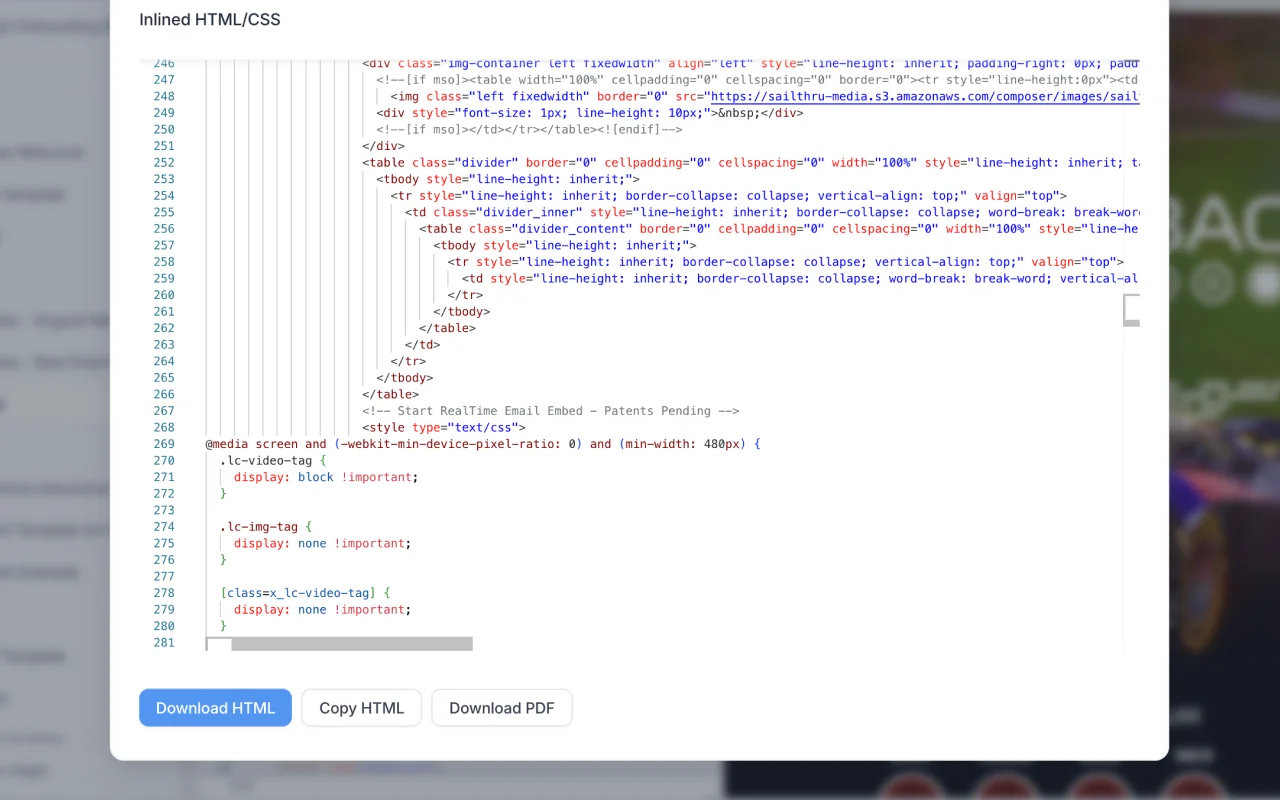Click the '</td>' tag on line 263

423,345
